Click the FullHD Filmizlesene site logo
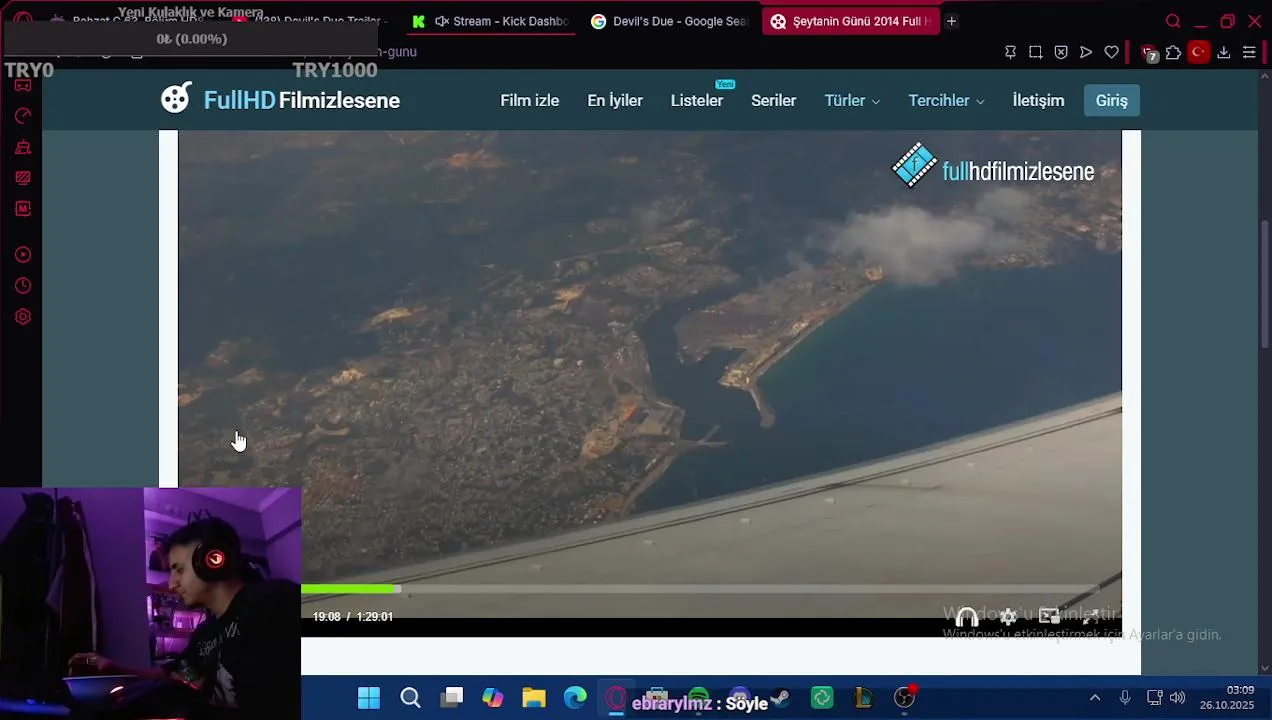The image size is (1272, 720). [x=280, y=99]
